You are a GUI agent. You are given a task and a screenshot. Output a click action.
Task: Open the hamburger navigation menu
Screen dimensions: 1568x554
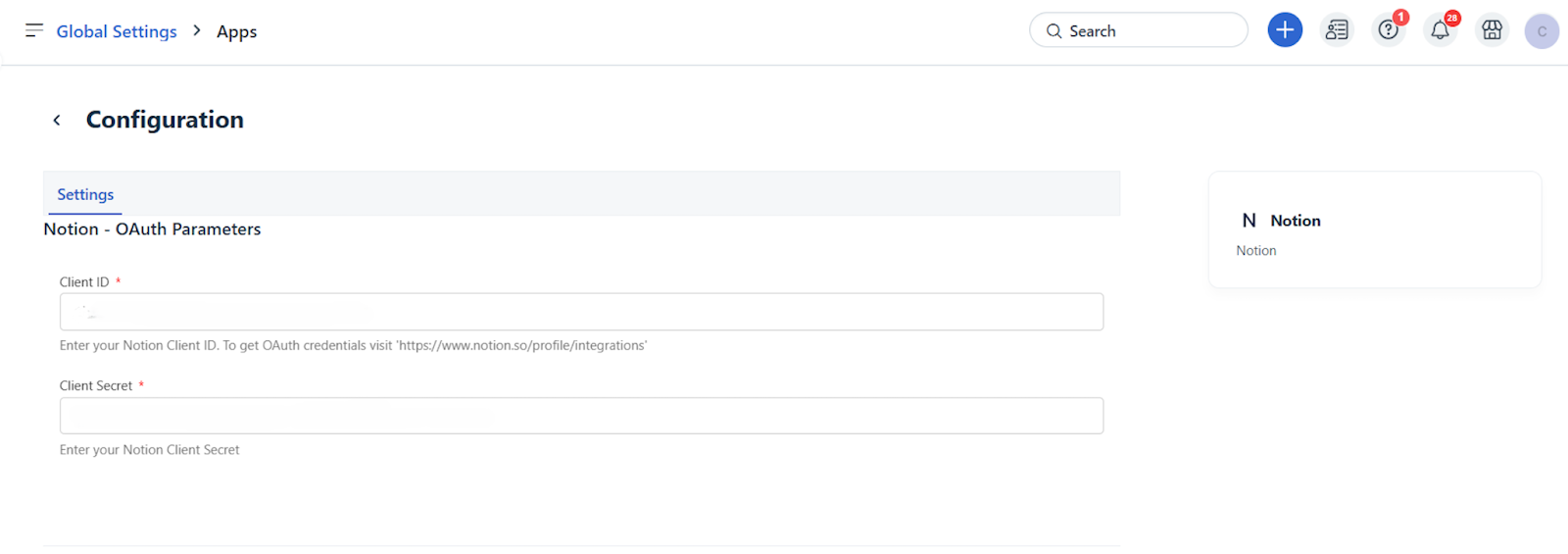[34, 30]
